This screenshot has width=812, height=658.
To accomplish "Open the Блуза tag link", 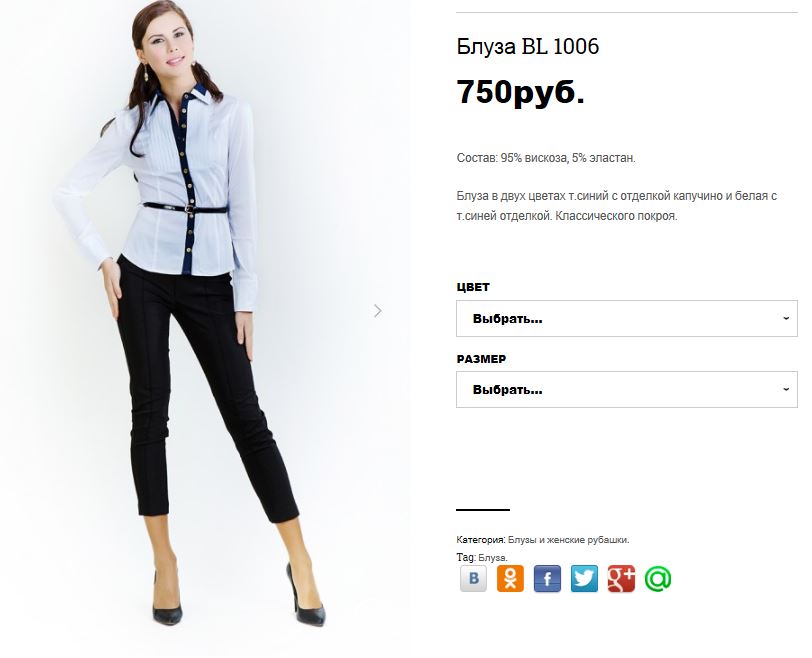I will (x=491, y=558).
